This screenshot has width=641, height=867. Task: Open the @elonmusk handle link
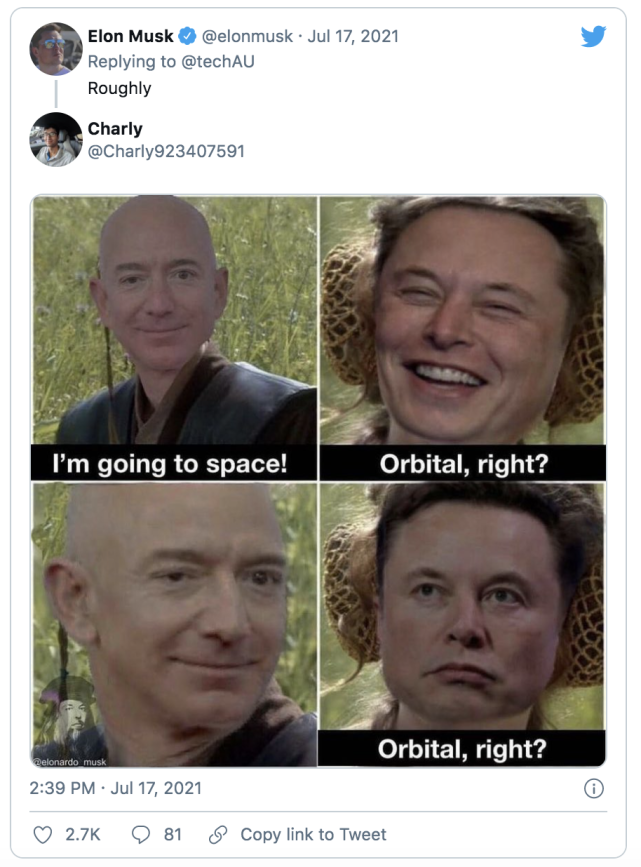[247, 36]
